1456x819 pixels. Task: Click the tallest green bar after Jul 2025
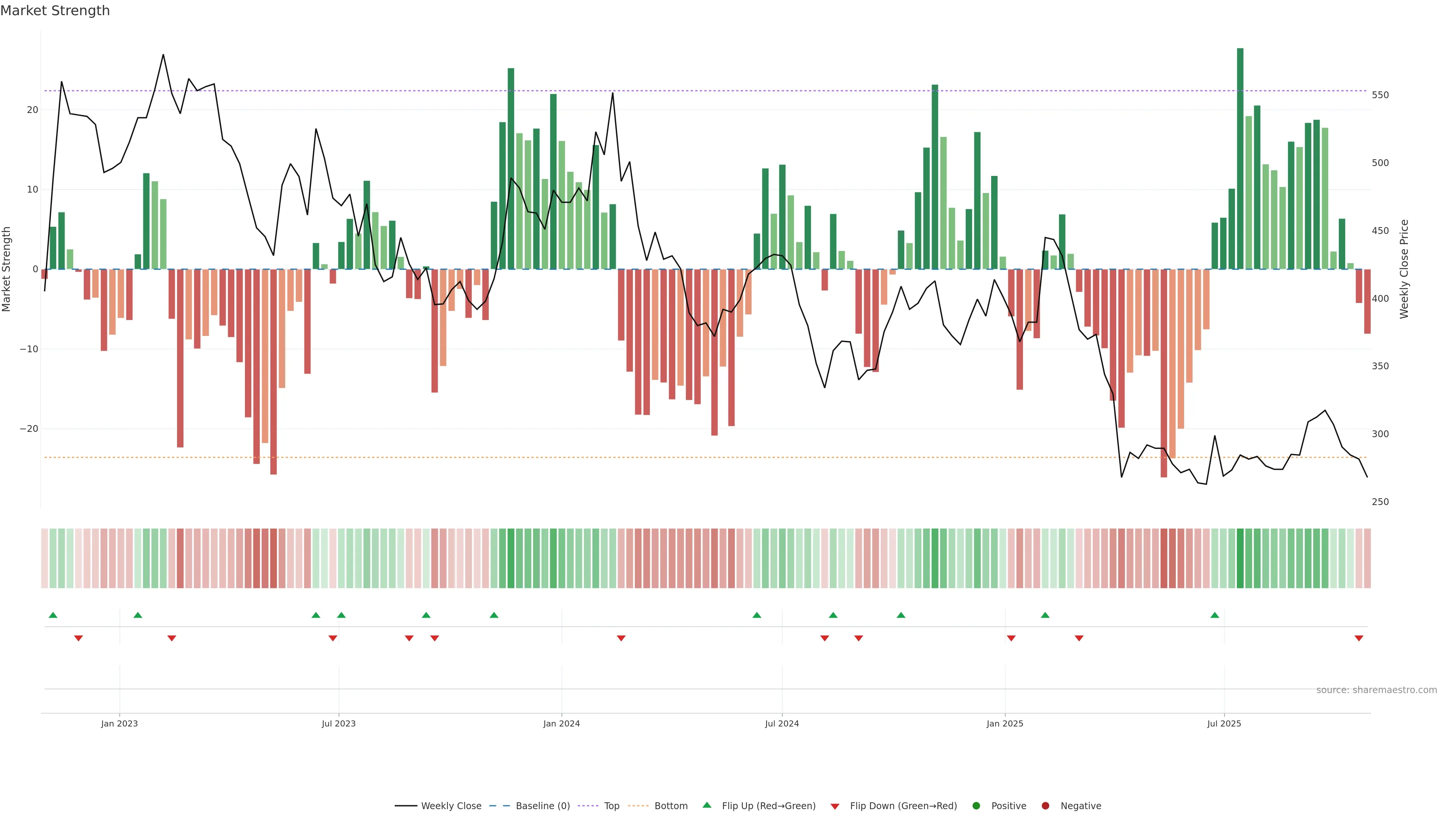(1240, 158)
